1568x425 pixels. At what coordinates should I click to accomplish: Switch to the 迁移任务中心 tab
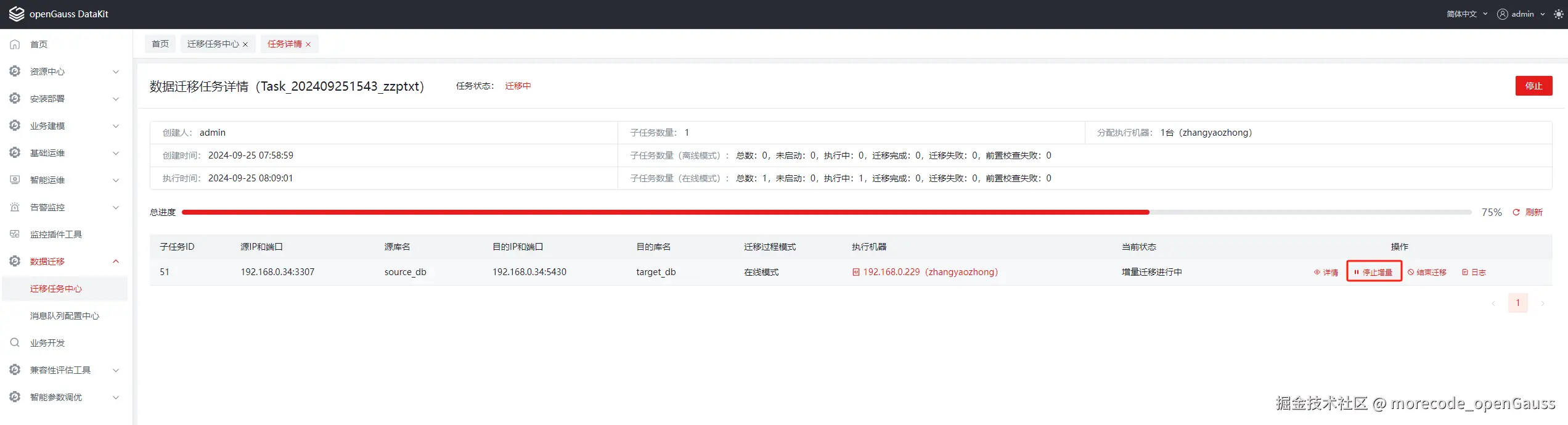213,44
